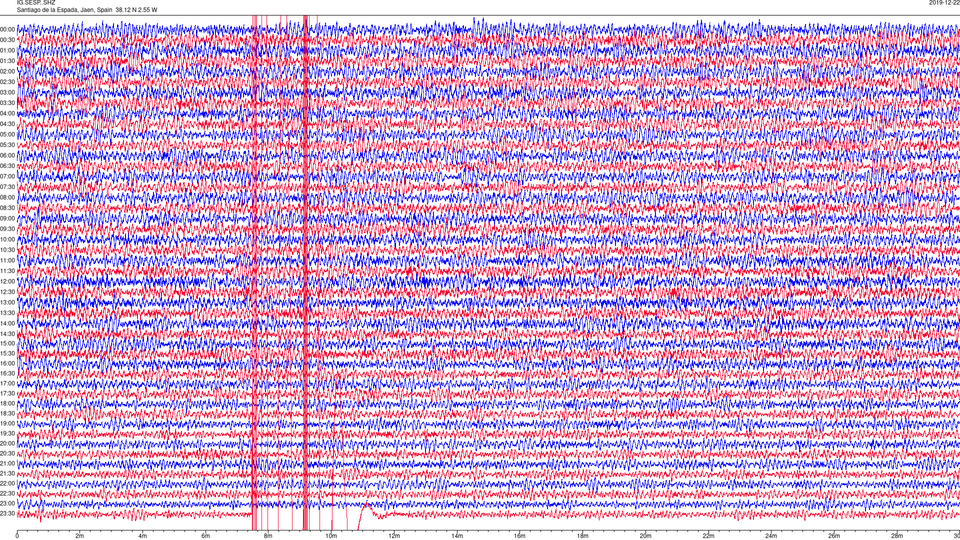Select the 19:30 time row label
960x540 pixels.
point(8,433)
